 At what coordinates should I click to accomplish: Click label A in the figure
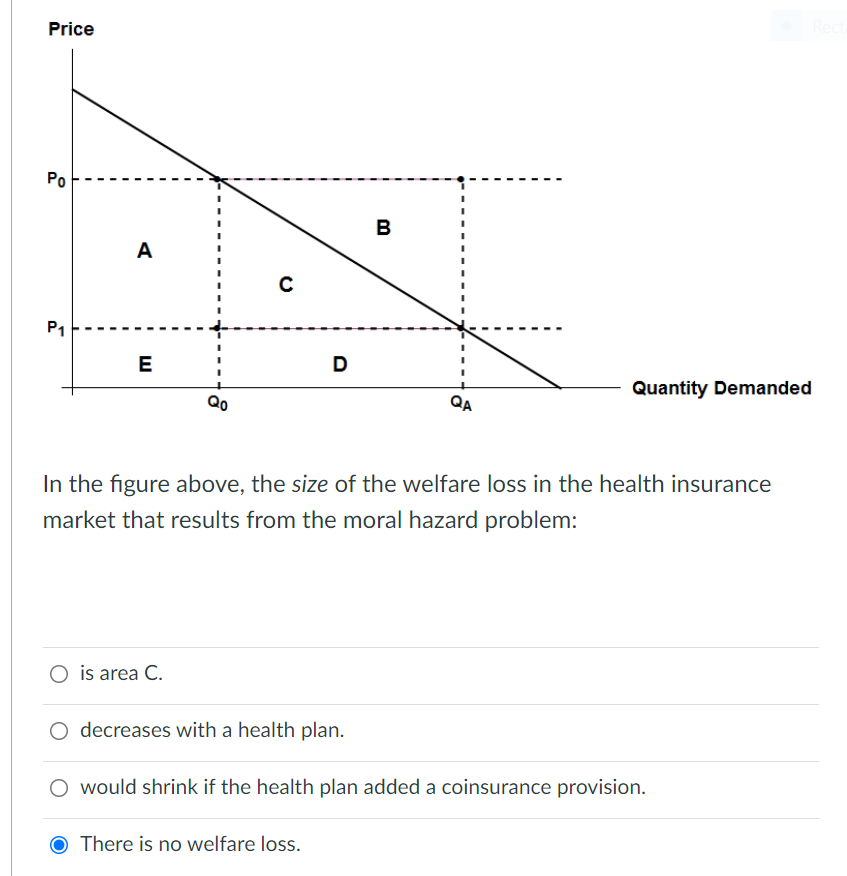click(x=144, y=251)
